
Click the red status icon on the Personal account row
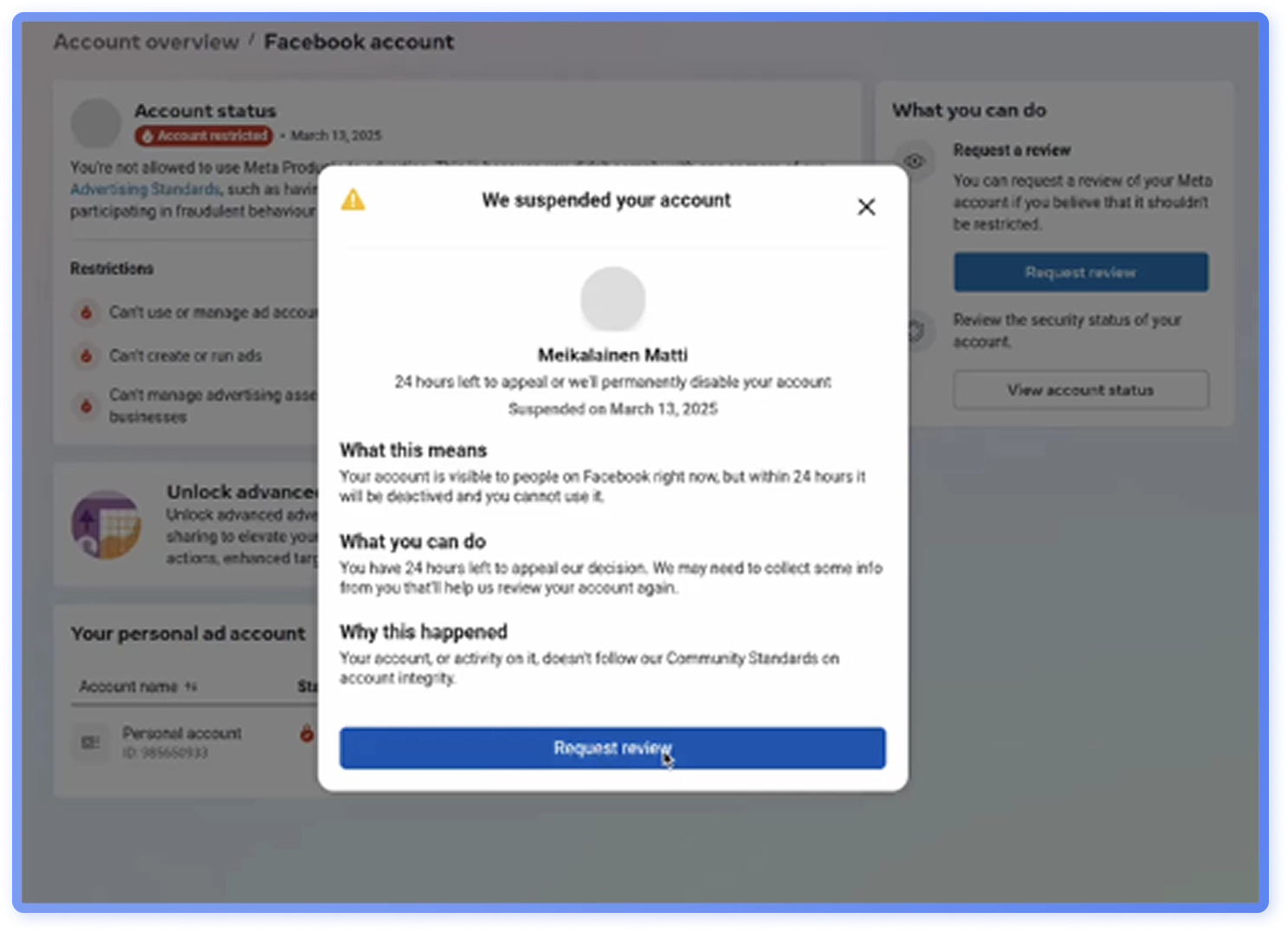307,733
